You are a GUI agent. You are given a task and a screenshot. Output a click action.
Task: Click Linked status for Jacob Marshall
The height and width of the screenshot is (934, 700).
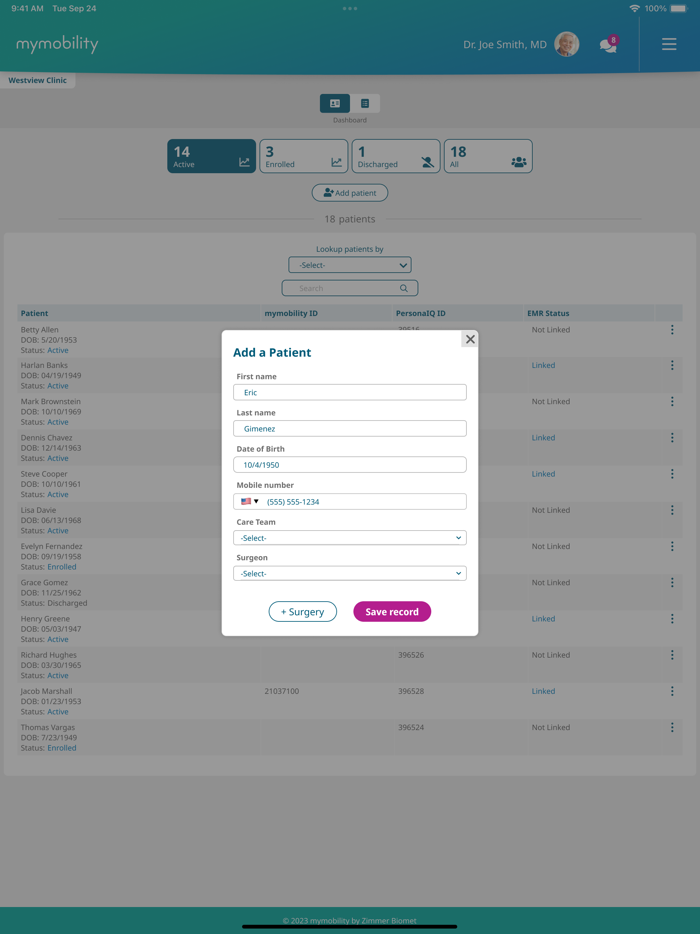[x=543, y=691]
